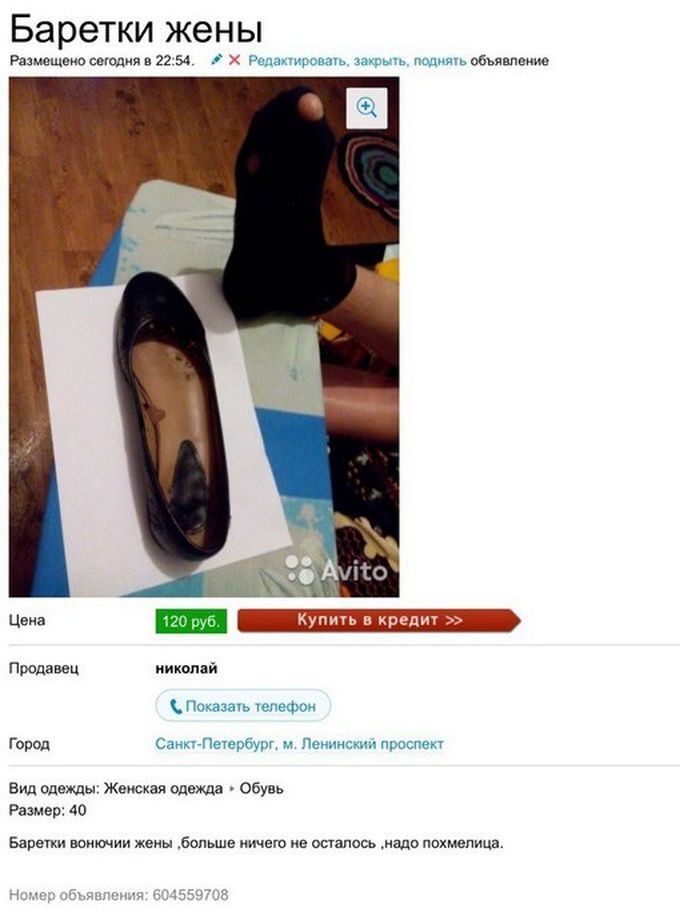Screen dimensions: 680x916
Task: Follow the м. Ленинский проспект link
Action: pyautogui.click(x=363, y=744)
